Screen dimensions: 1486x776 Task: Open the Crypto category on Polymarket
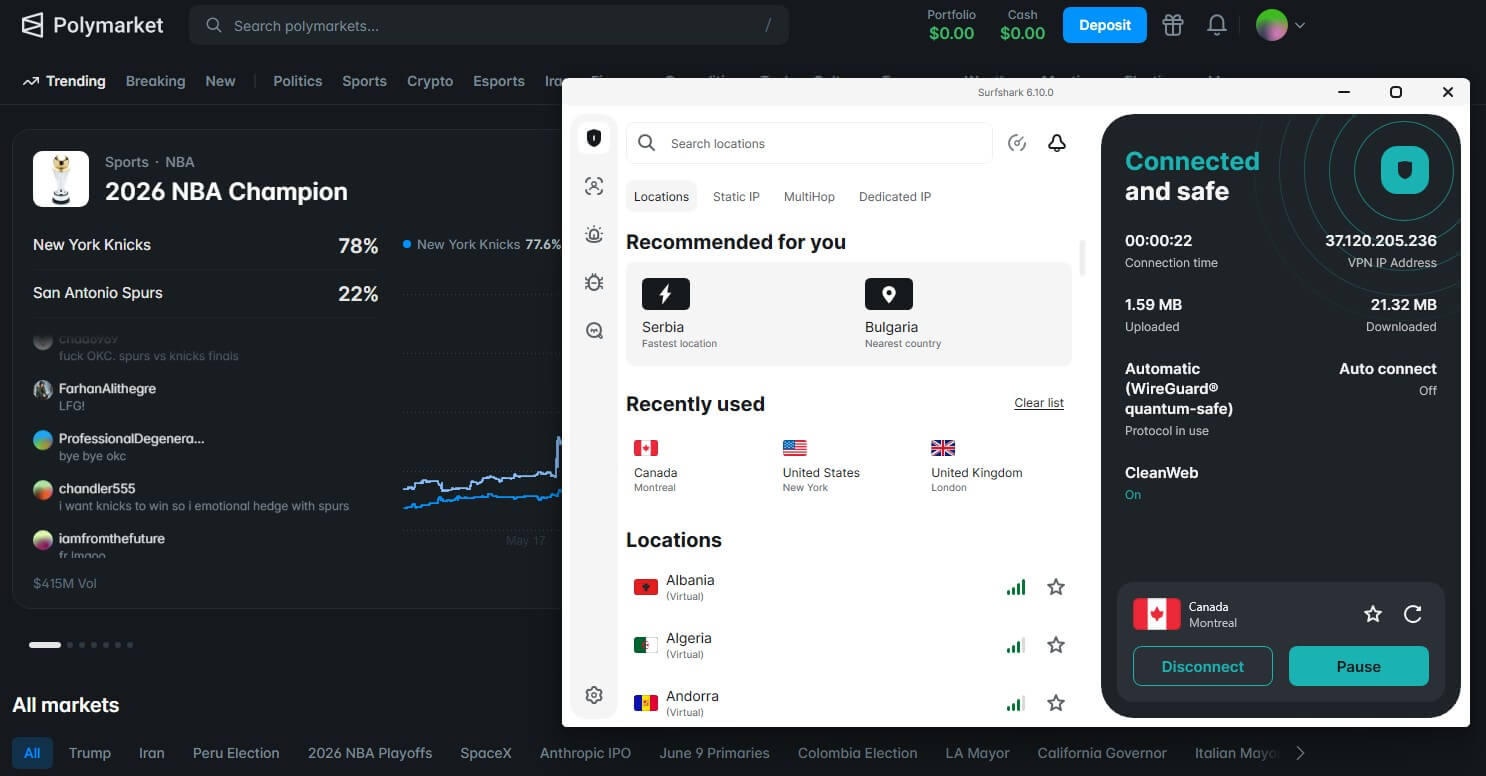(430, 81)
